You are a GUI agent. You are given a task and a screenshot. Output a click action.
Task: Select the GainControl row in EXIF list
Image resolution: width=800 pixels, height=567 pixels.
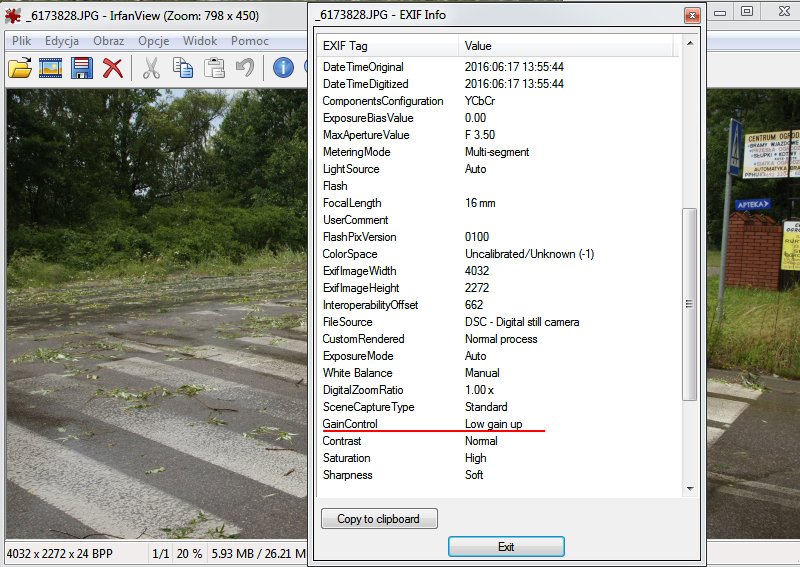click(x=350, y=424)
